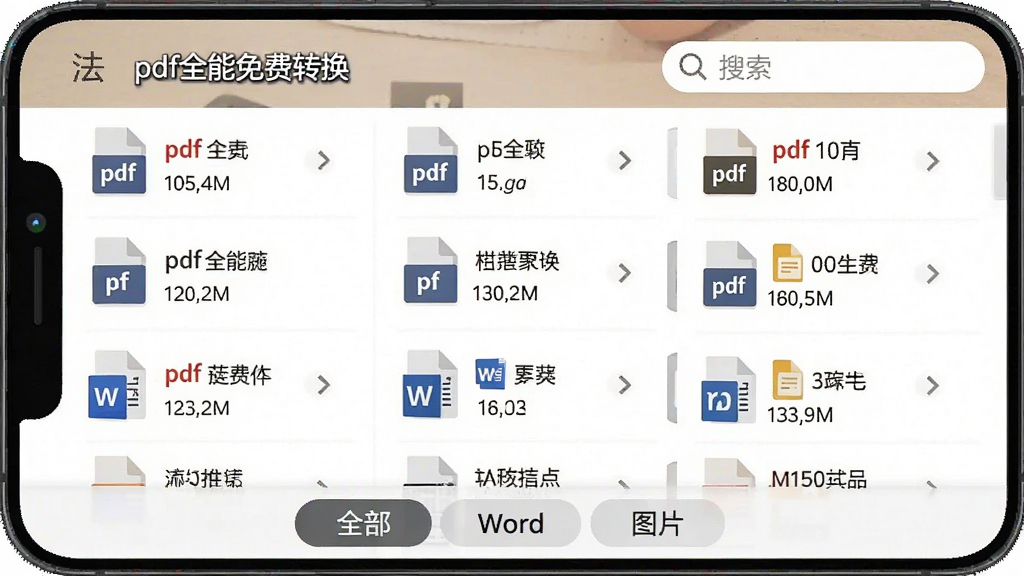The width and height of the screenshot is (1024, 576).
Task: Expand the chevron on the 105,4M row
Action: tap(323, 161)
